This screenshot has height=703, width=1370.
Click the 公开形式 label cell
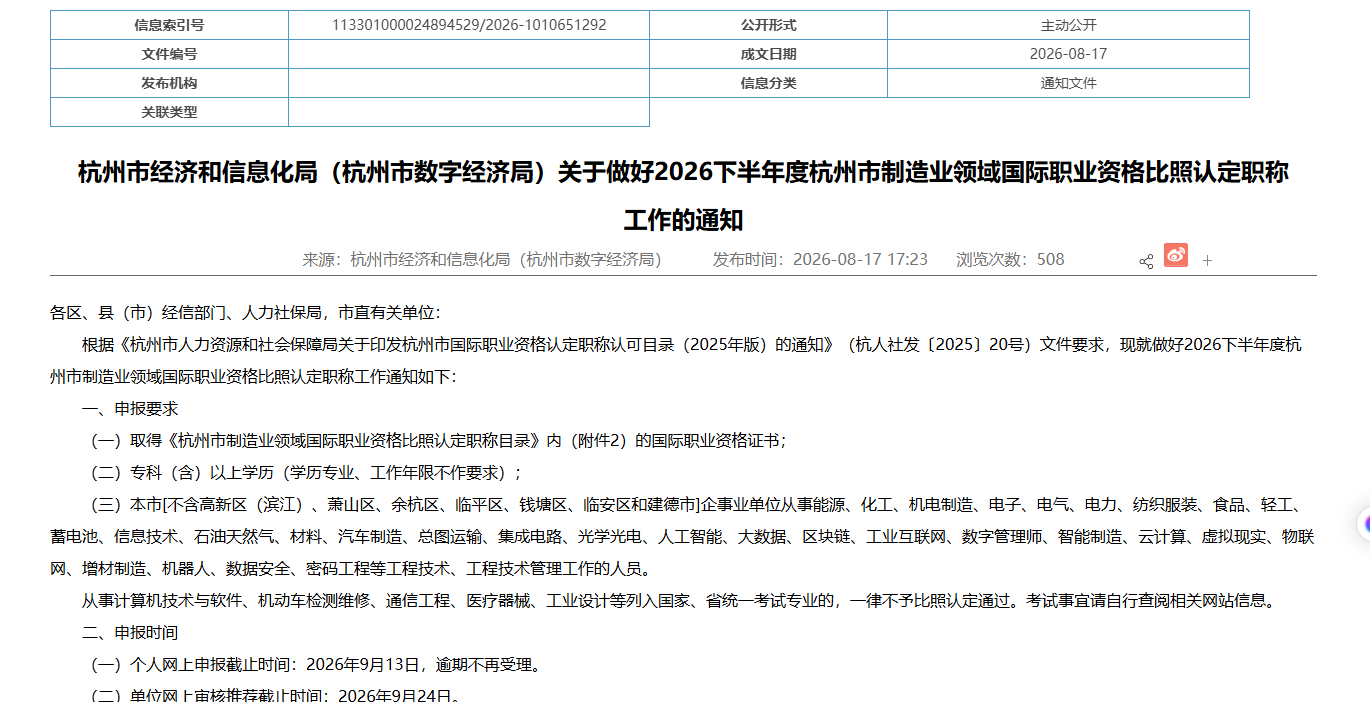point(768,25)
